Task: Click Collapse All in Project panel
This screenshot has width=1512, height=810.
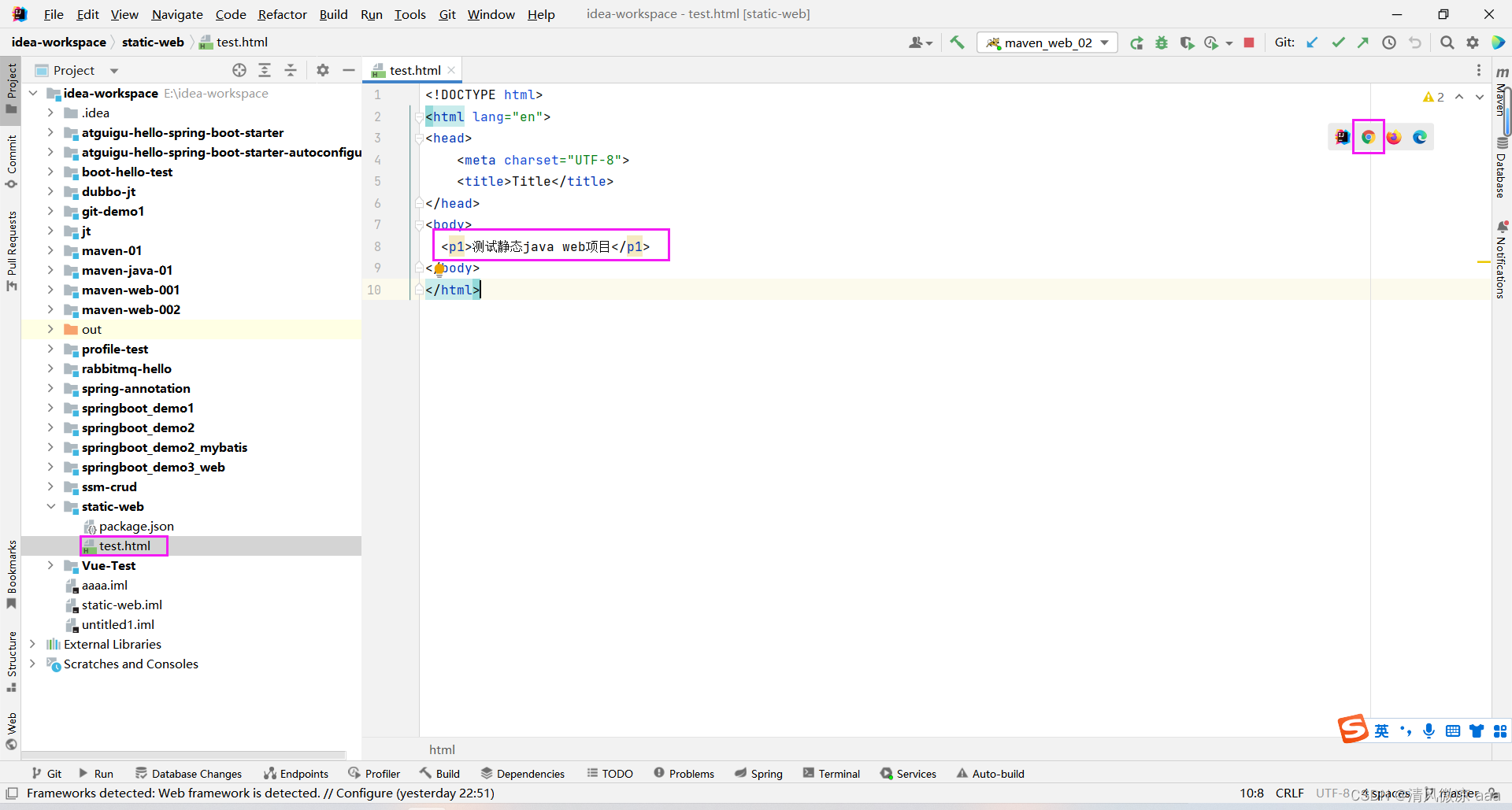Action: click(291, 70)
